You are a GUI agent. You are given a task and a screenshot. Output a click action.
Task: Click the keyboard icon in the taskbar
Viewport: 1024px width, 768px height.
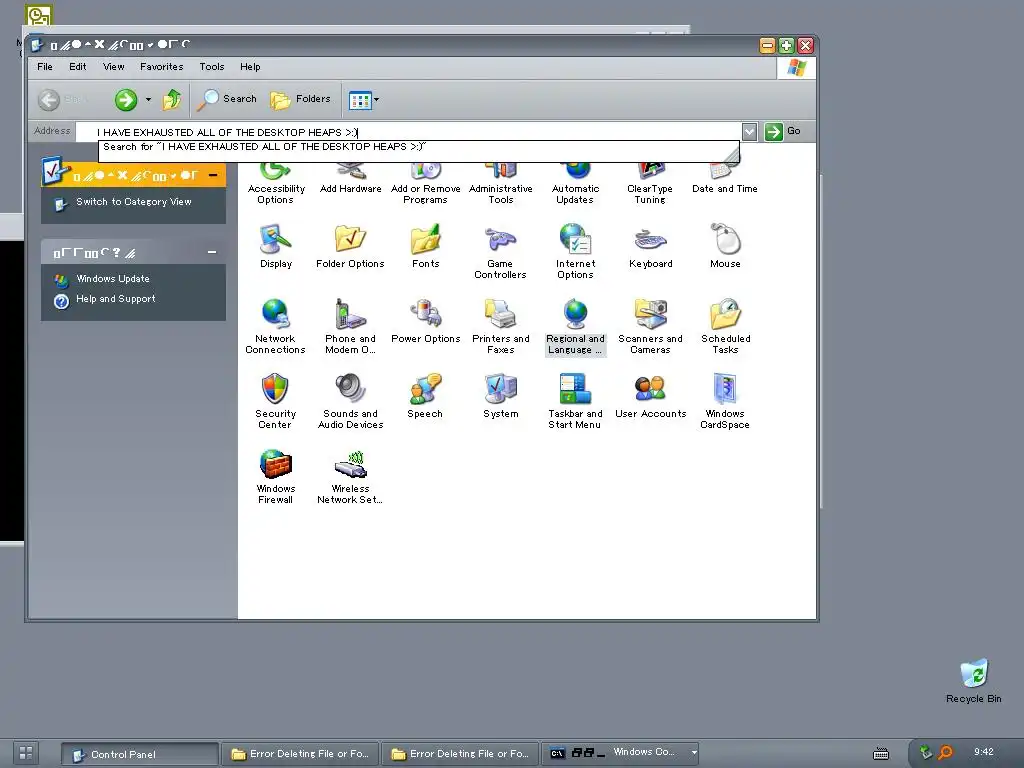[x=881, y=754]
